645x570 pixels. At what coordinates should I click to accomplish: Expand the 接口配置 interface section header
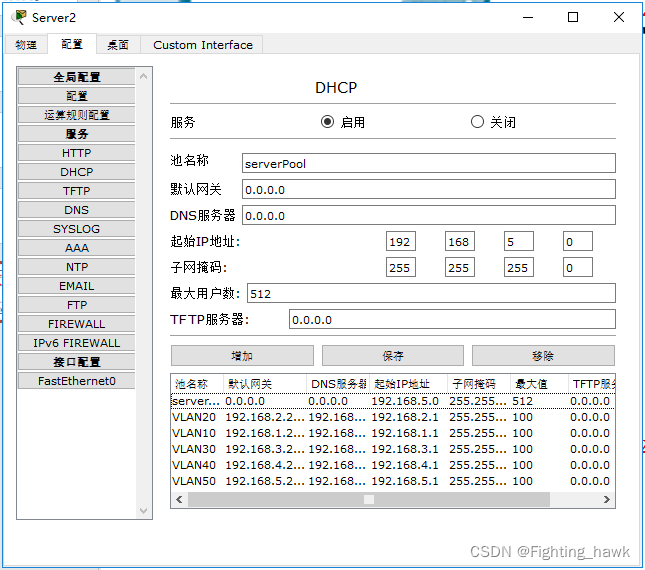pos(76,362)
